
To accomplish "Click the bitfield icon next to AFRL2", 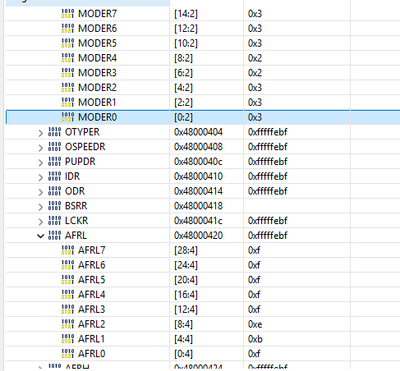I will (x=68, y=324).
